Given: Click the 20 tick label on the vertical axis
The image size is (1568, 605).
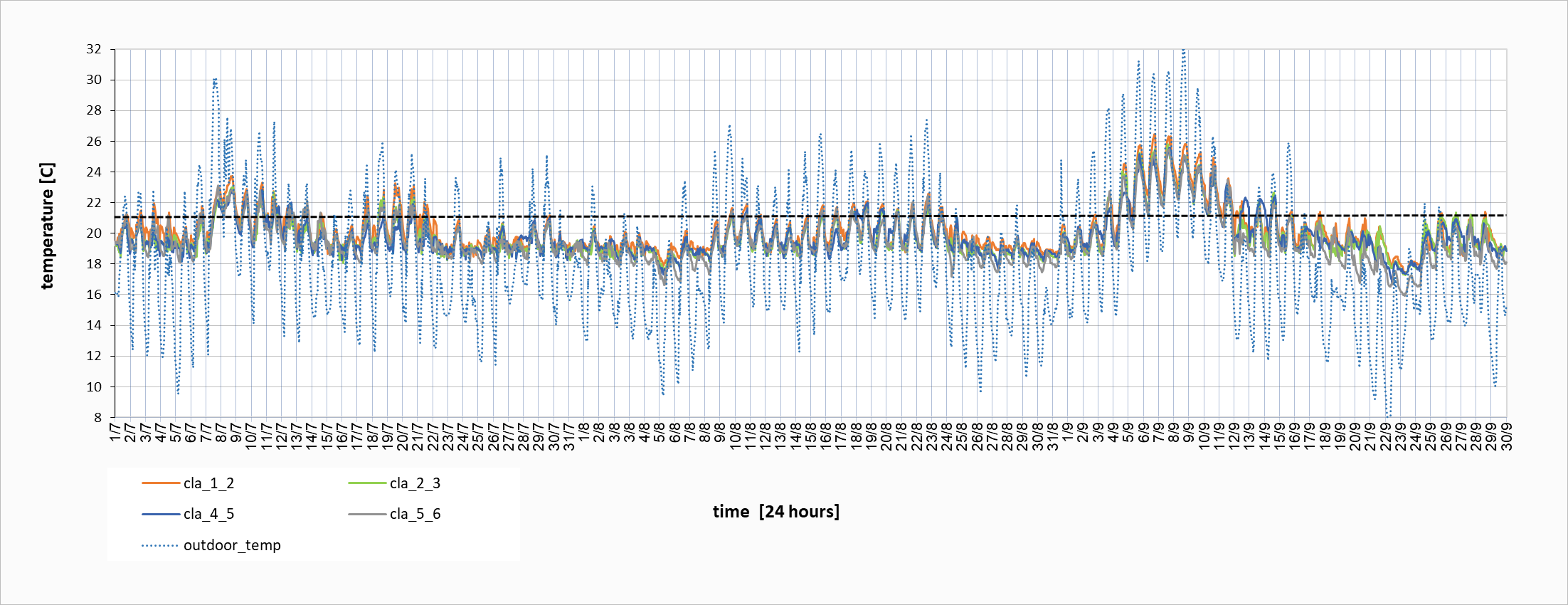Looking at the screenshot, I should (x=94, y=233).
